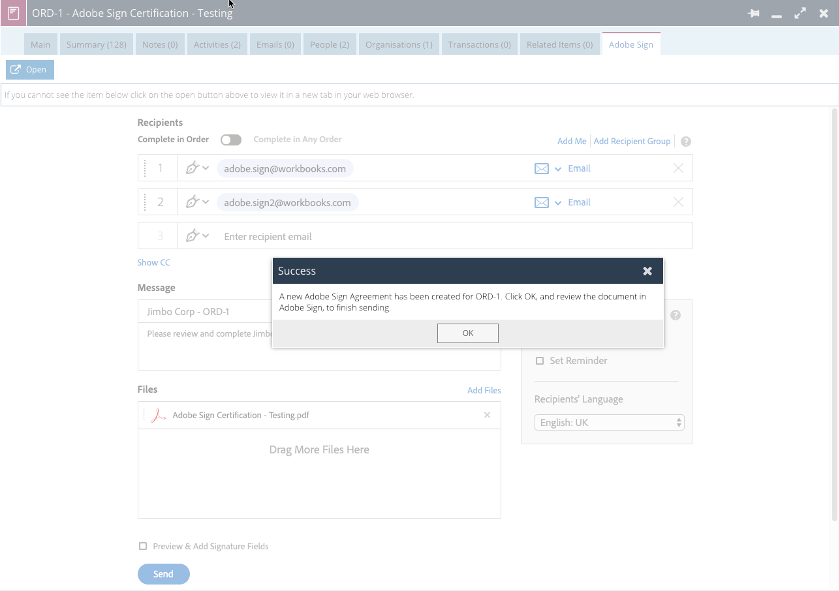Expand role dropdown chevron for recipient 3

coord(205,236)
